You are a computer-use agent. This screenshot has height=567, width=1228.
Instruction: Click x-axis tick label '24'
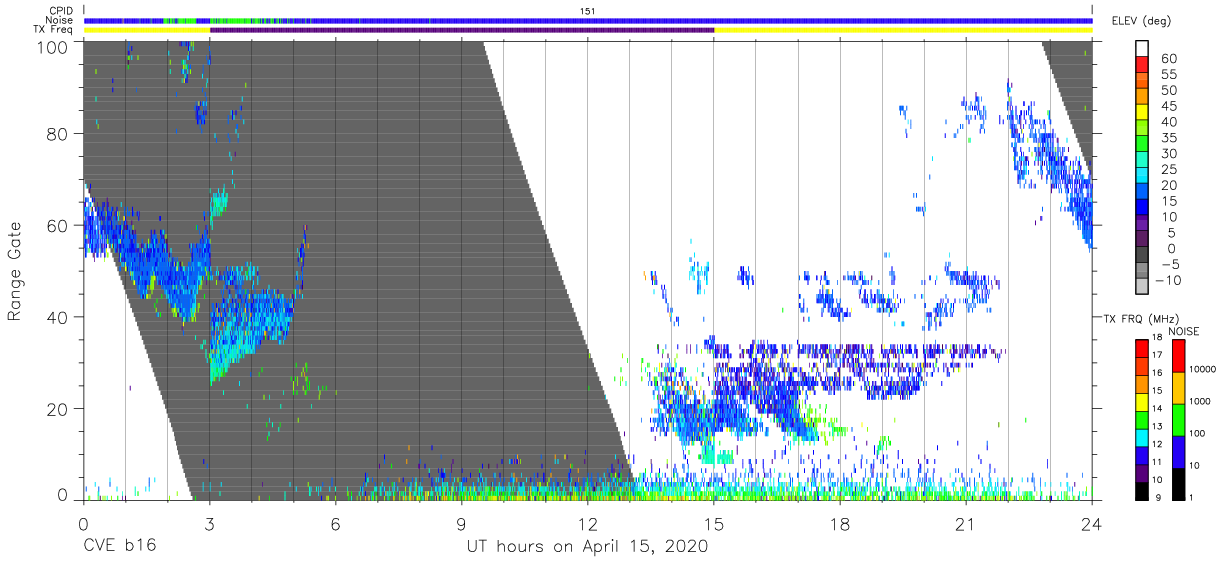[x=1092, y=523]
